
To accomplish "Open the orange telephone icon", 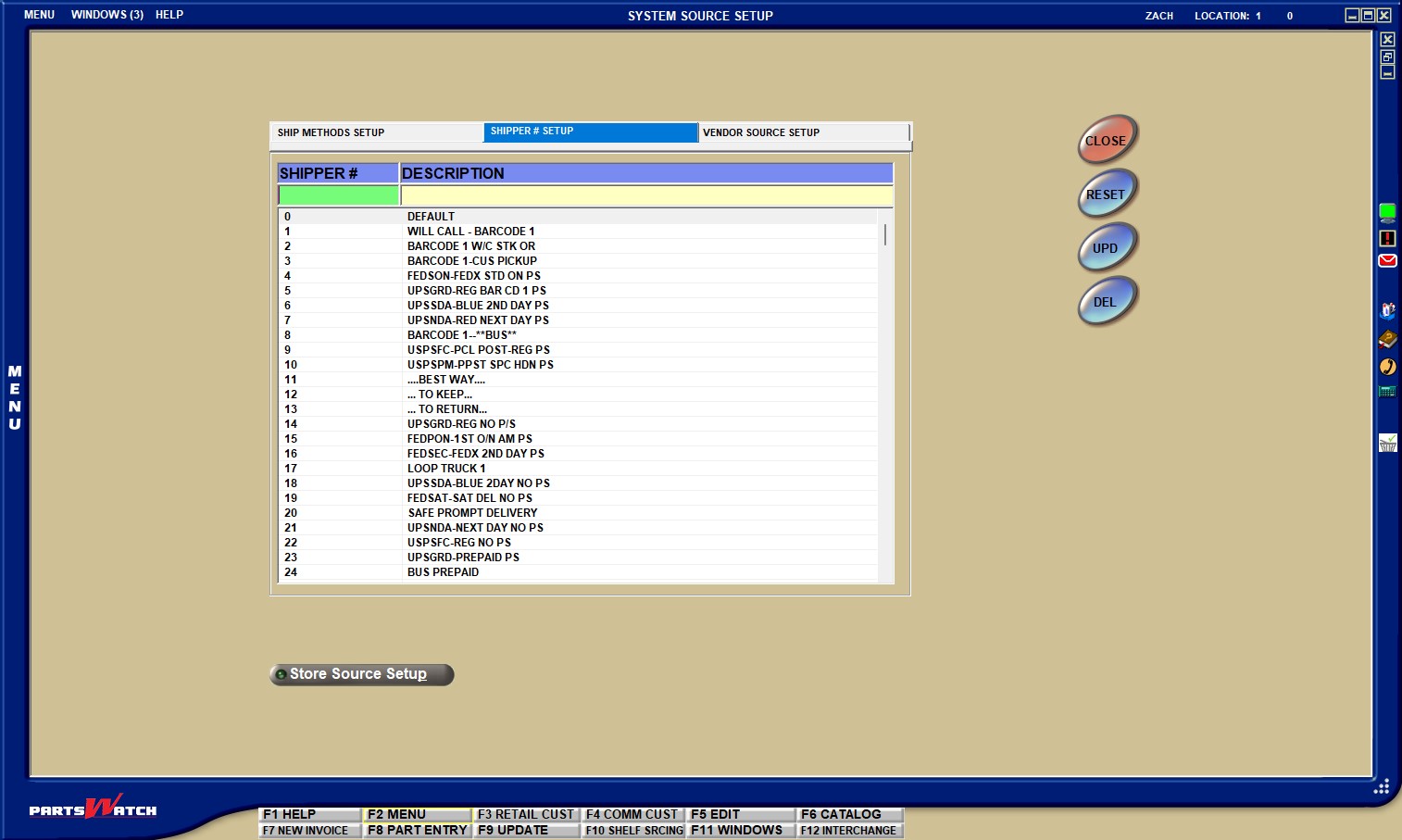I will point(1387,367).
